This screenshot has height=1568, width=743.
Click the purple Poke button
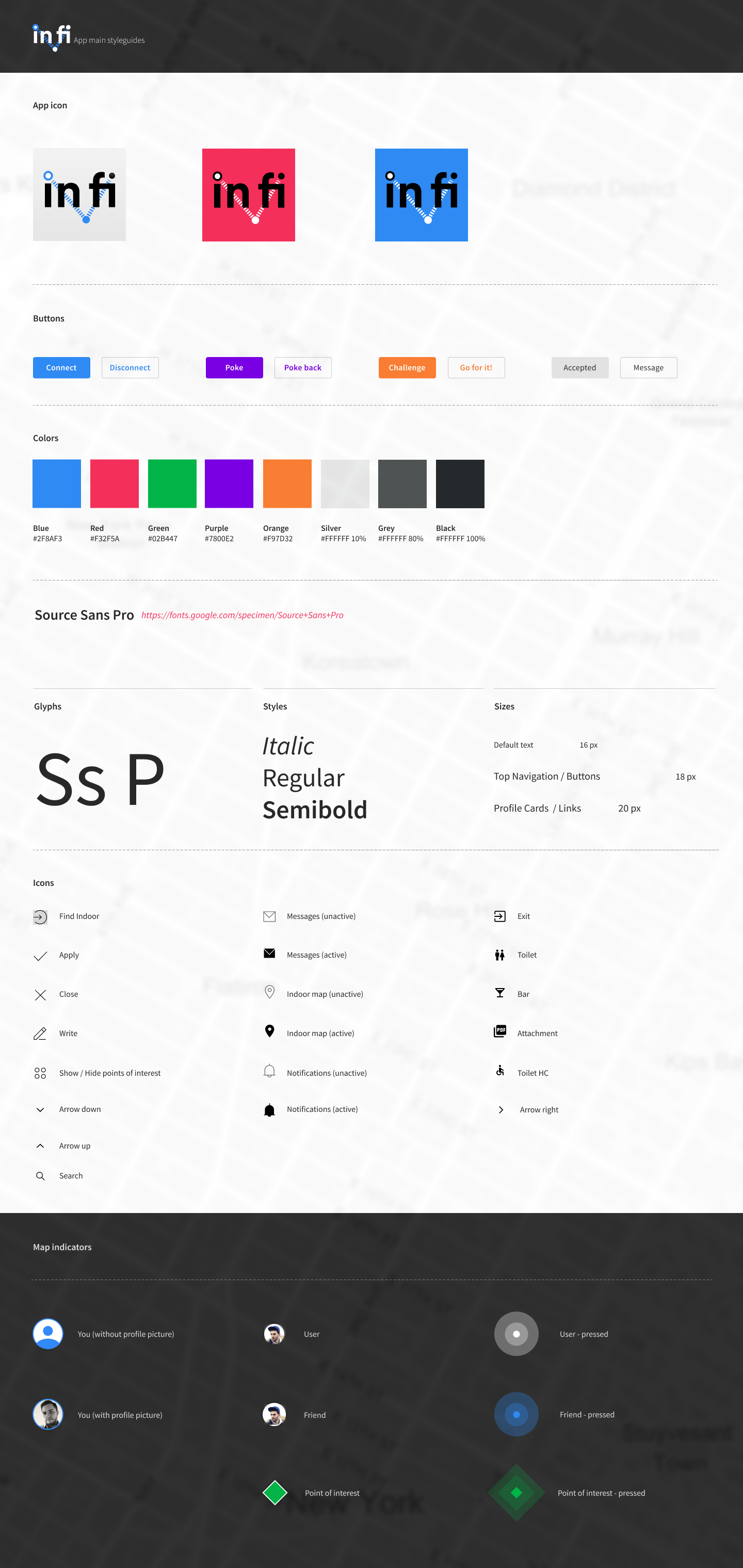(x=234, y=368)
